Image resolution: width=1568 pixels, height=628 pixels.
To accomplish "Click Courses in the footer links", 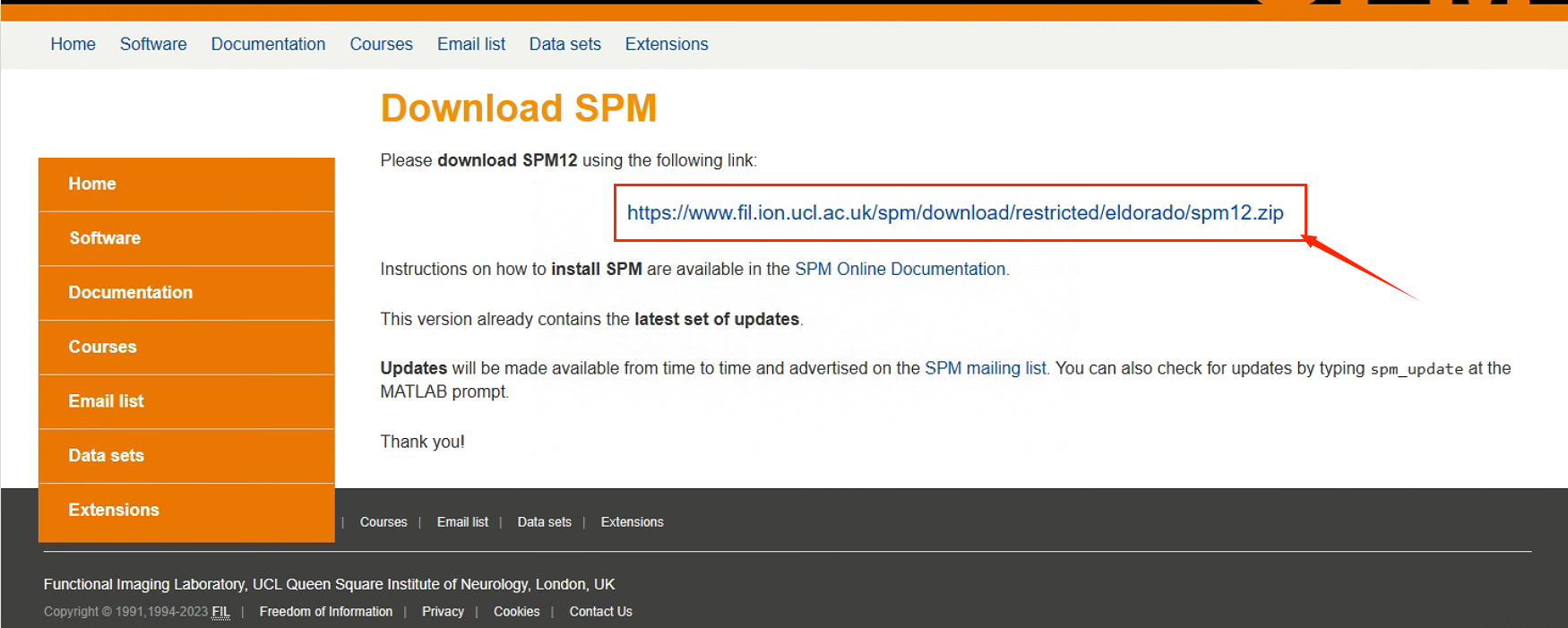I will click(x=383, y=522).
